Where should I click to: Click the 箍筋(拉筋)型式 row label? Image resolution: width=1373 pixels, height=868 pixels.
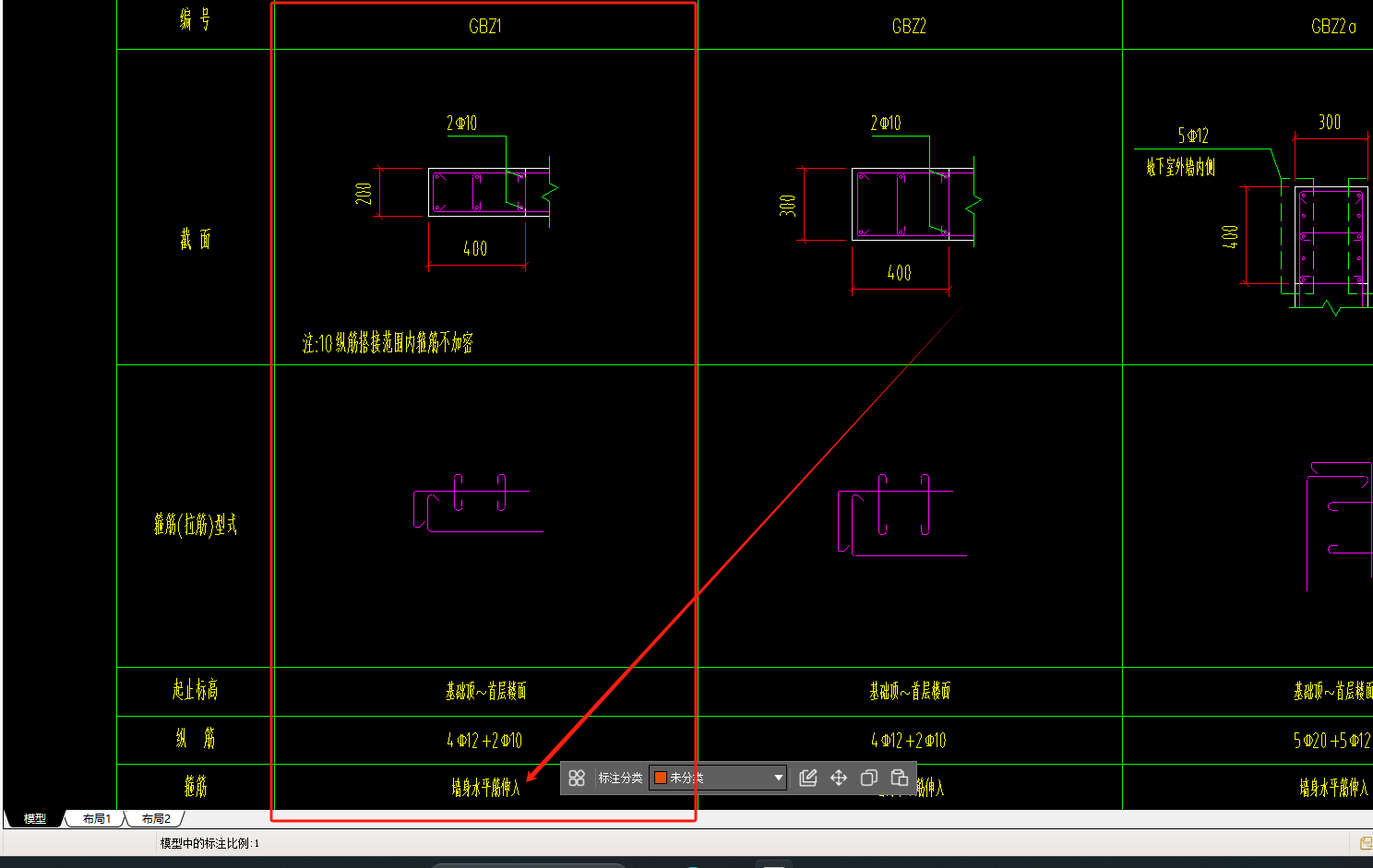point(195,525)
